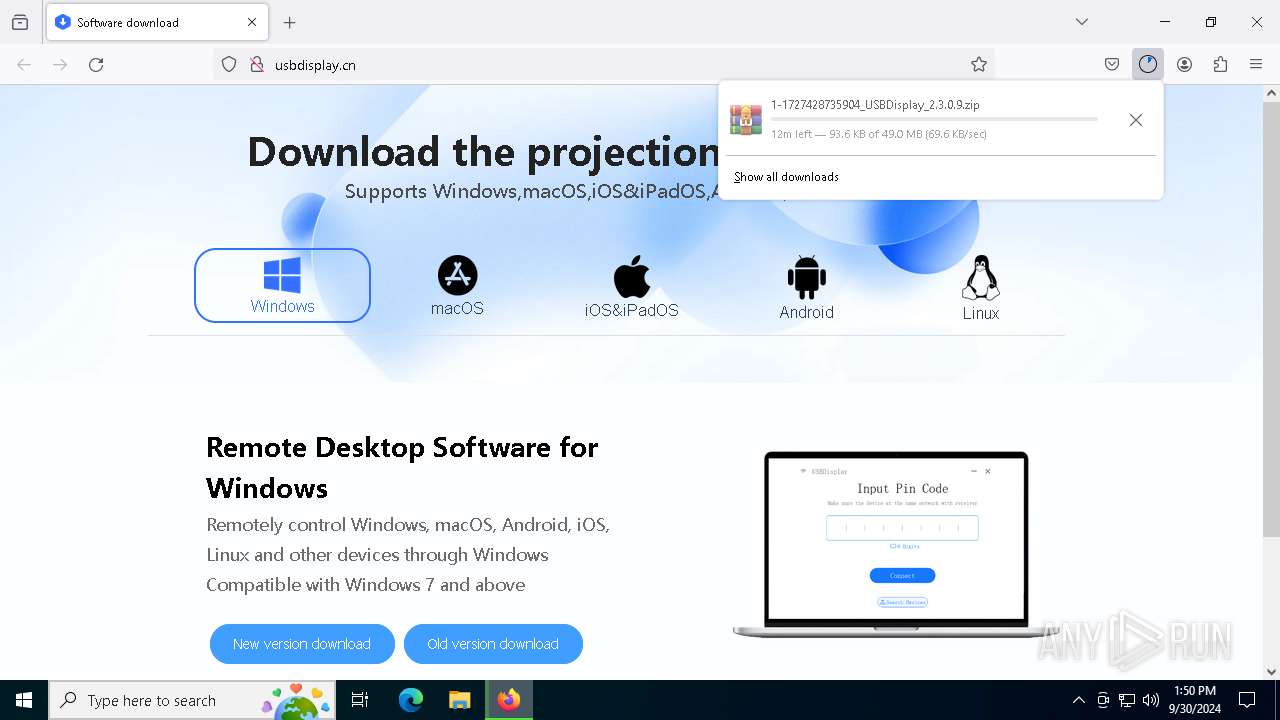
Task: Show hidden system tray icons
Action: click(x=1078, y=700)
